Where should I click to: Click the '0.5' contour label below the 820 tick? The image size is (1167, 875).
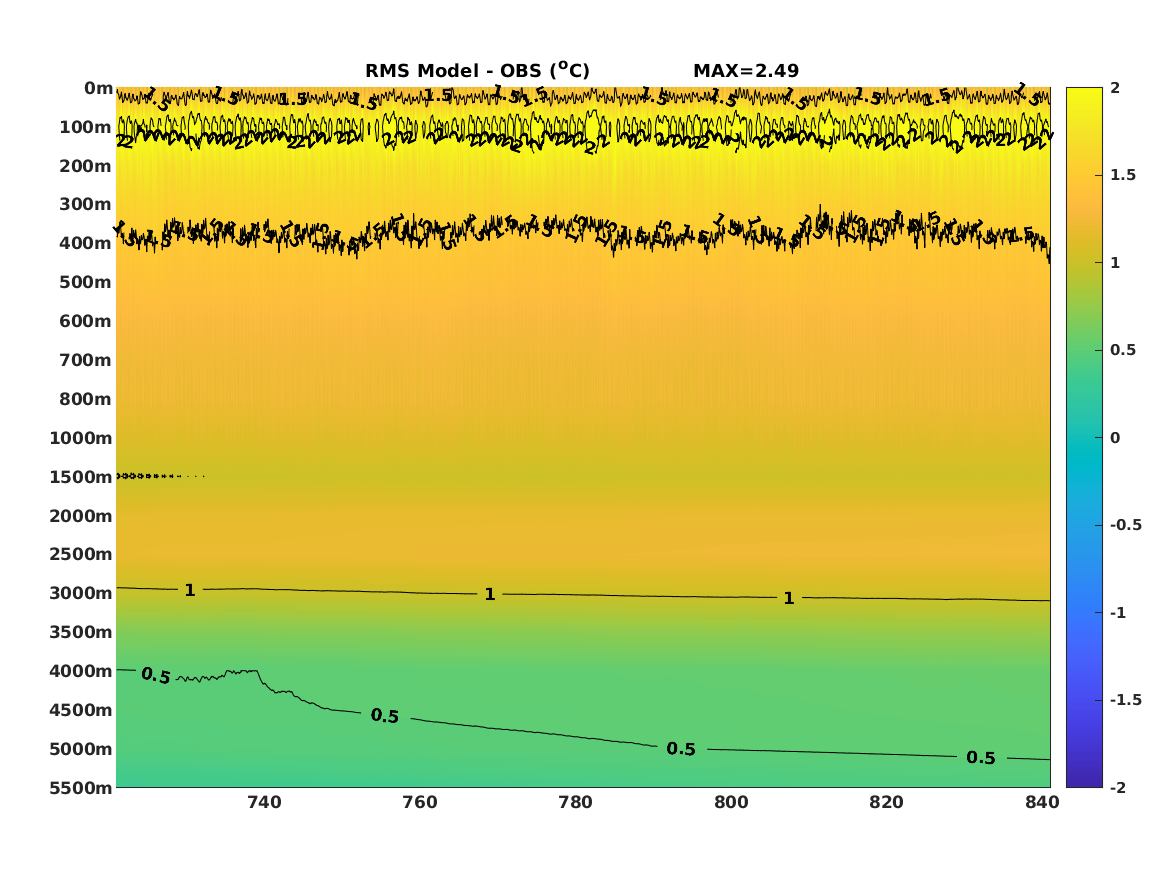tap(981, 757)
